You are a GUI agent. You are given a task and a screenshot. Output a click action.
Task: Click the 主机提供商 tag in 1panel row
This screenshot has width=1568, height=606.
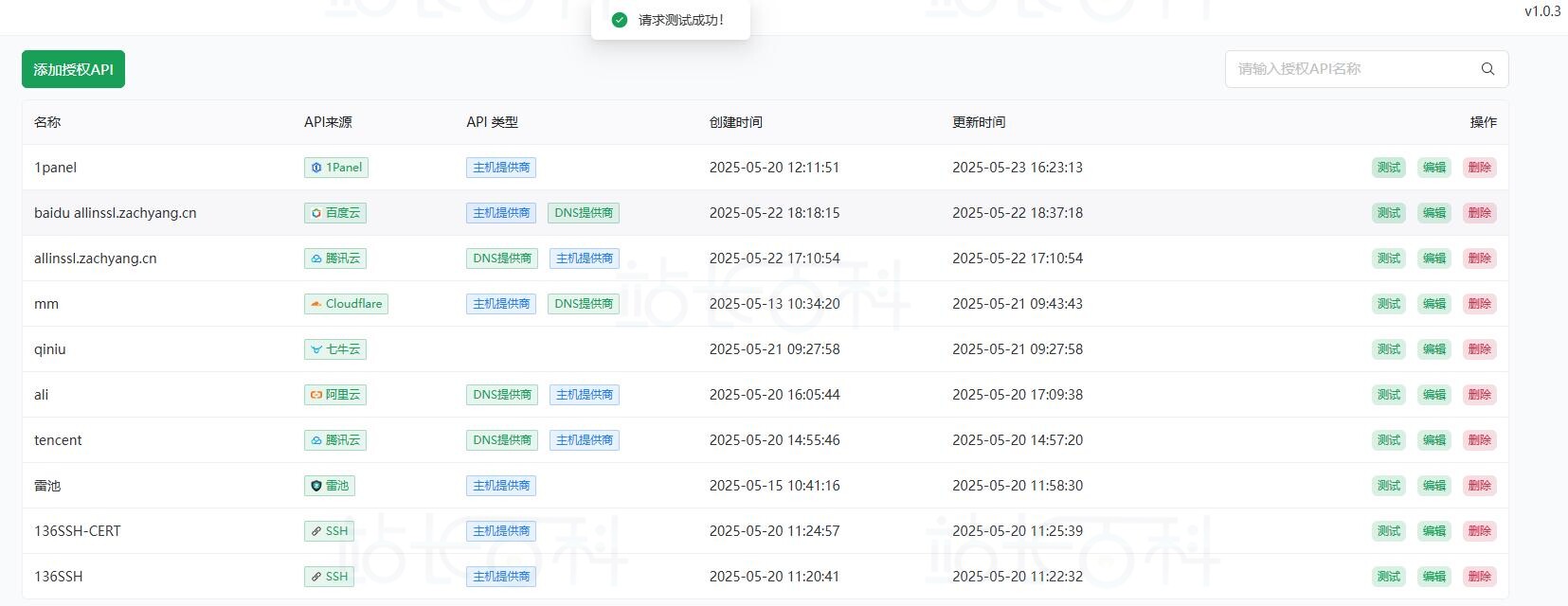coord(501,168)
